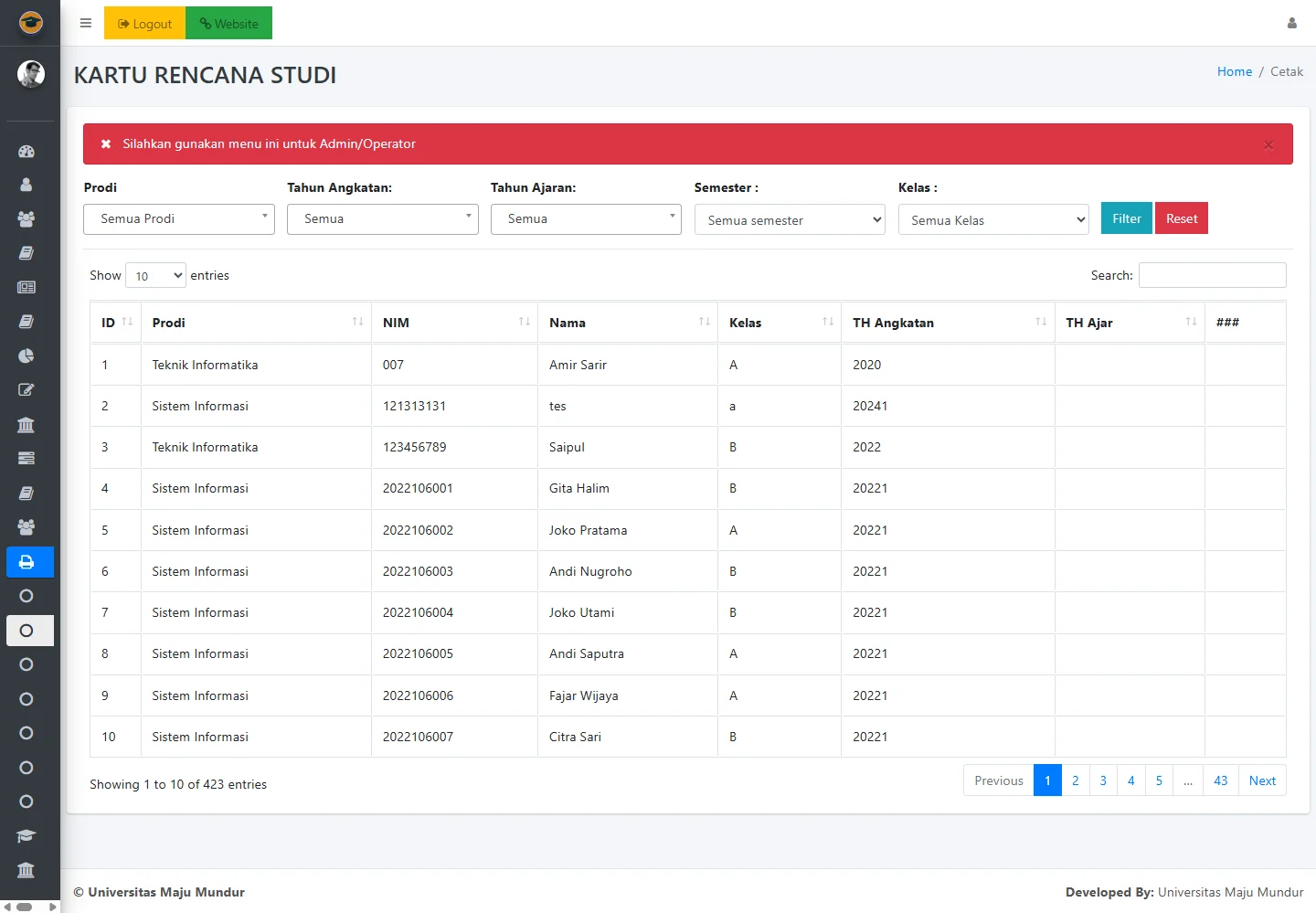This screenshot has width=1316, height=913.
Task: Click the Home breadcrumb link
Action: click(x=1234, y=71)
